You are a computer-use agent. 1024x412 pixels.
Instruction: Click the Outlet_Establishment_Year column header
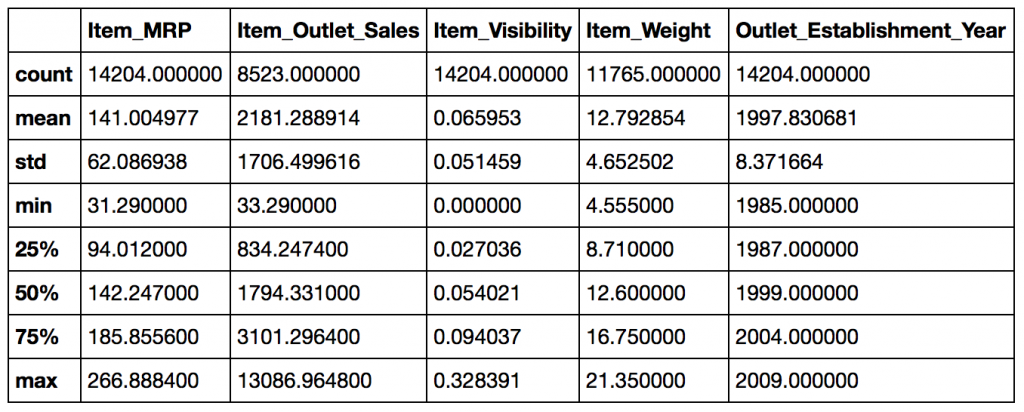pyautogui.click(x=869, y=31)
